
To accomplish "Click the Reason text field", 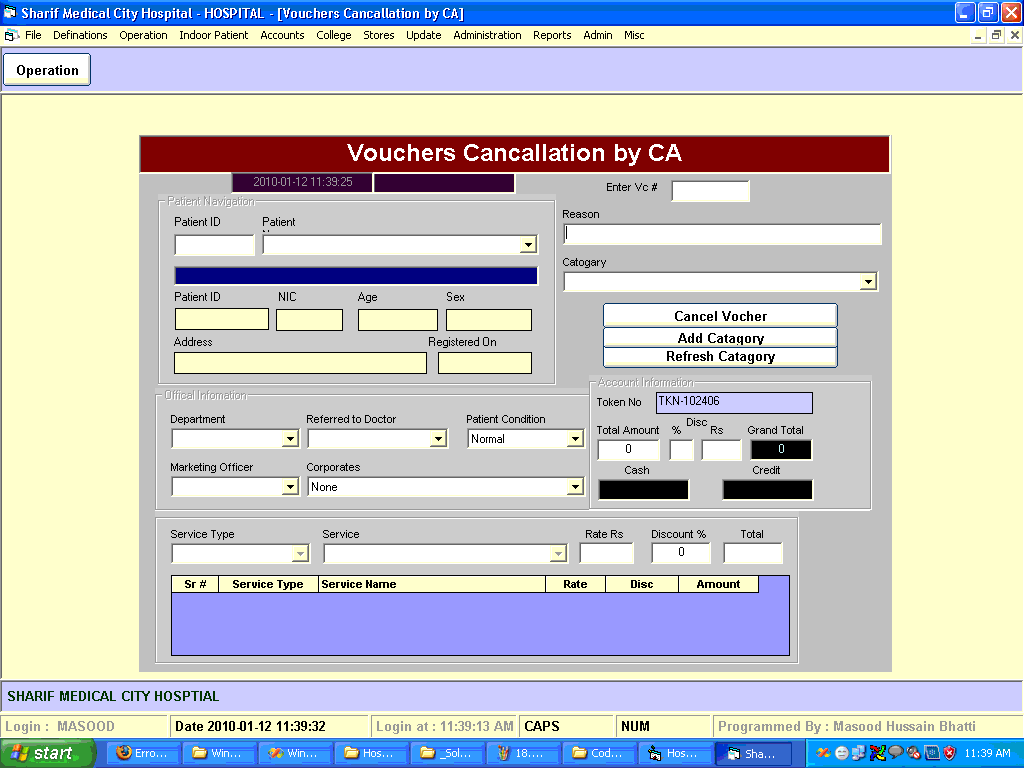I will 722,234.
